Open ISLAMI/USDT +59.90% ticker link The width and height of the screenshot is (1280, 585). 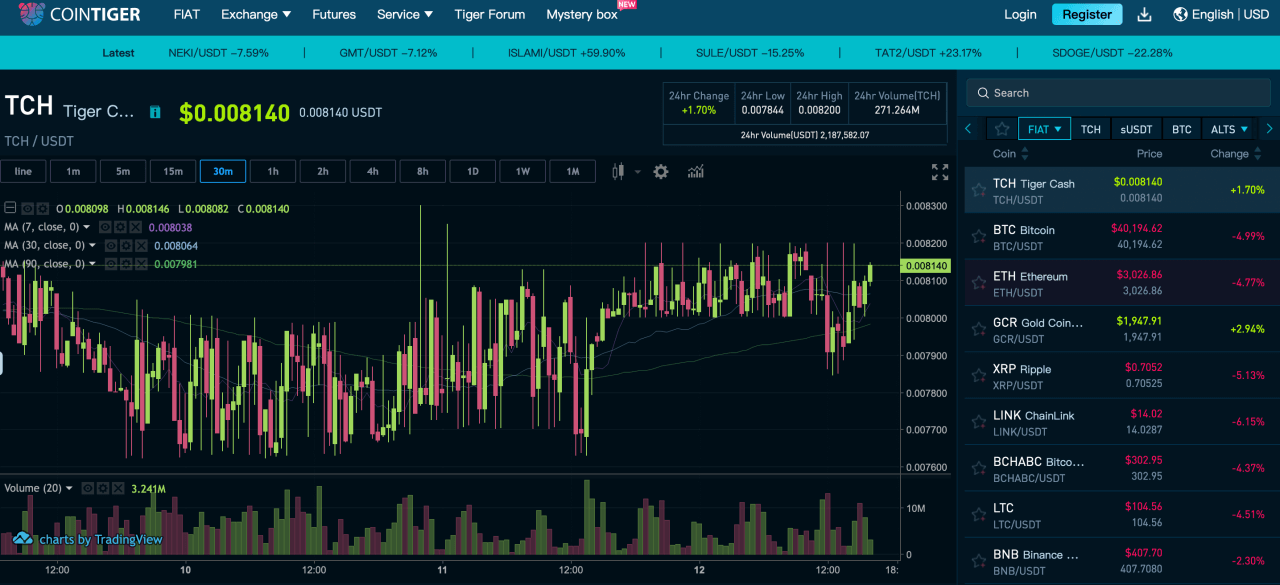tap(566, 53)
